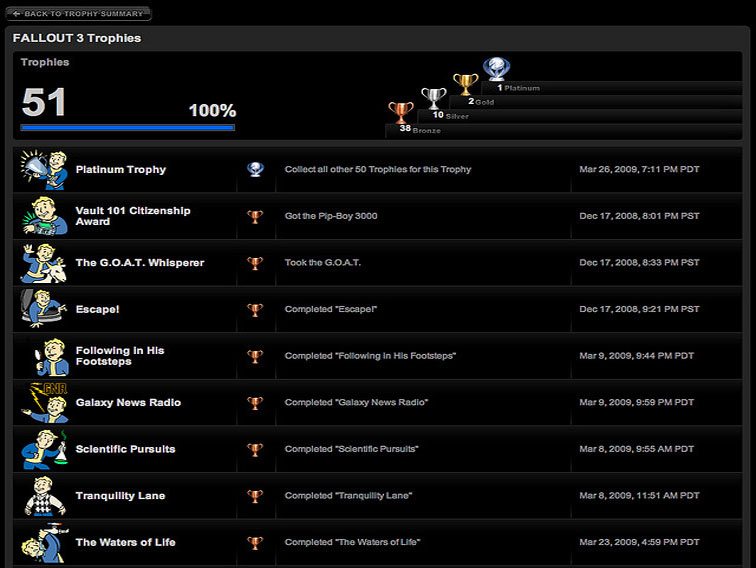The image size is (756, 568).
Task: Click the Tranquility Lane trophy image
Action: [44, 496]
